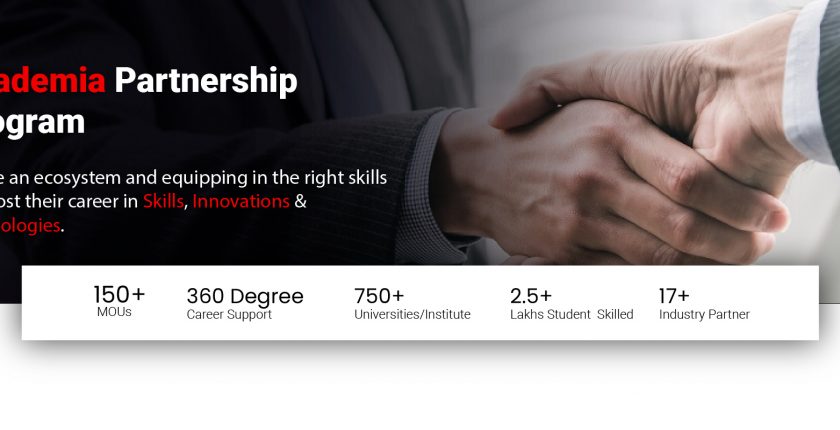
Task: Click the 'boost their career in' paragraph line
Action: point(153,201)
